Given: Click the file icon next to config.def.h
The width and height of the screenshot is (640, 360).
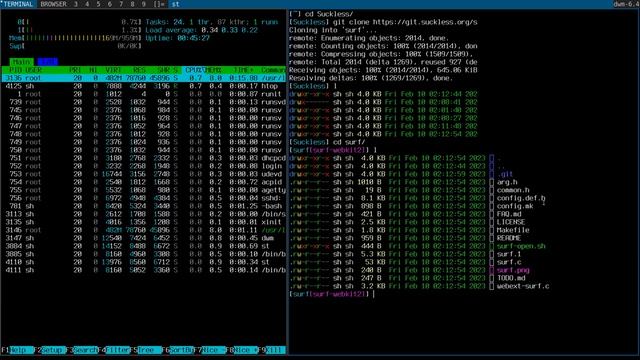Looking at the screenshot, I should coord(491,198).
